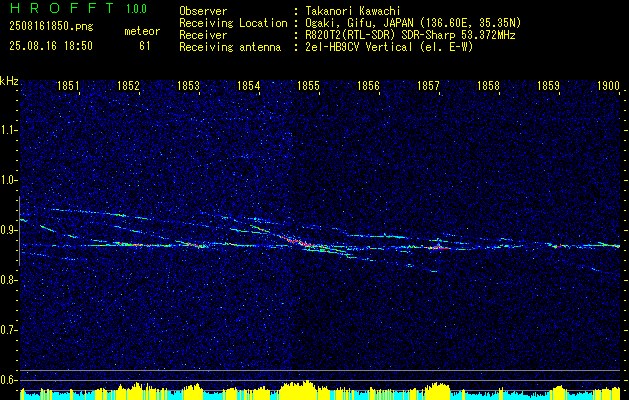Click the red echo peak near 1857
This screenshot has width=629, height=400.
(x=438, y=247)
